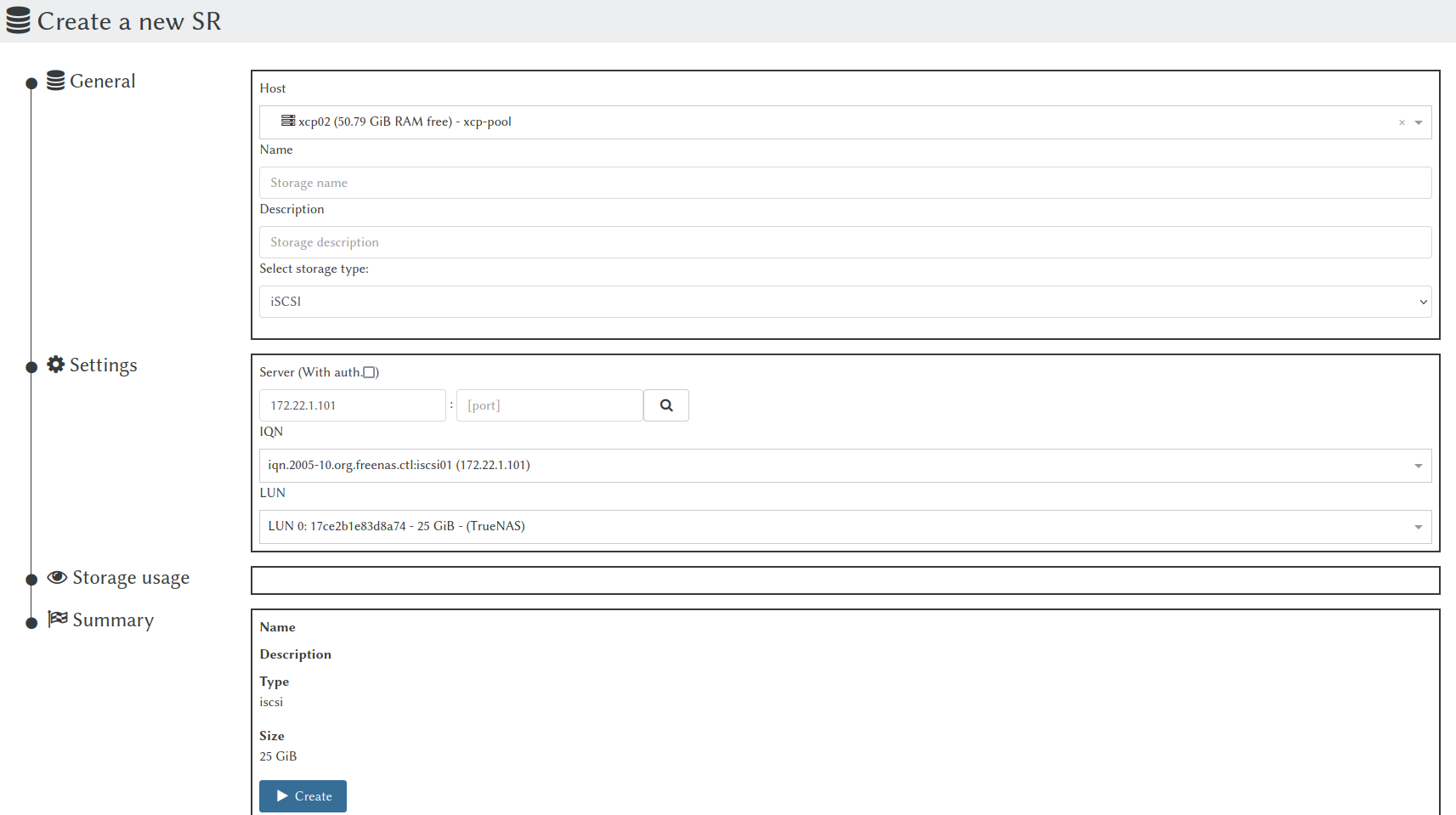Select the Storage usage step in the sidebar
The width and height of the screenshot is (1456, 815).
tap(131, 577)
